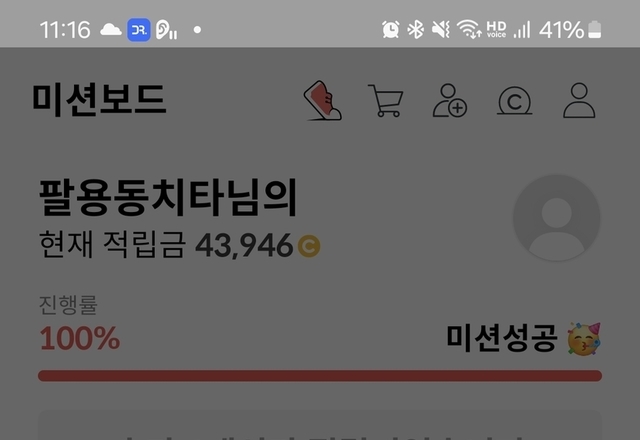Tap the party face emoji
Image resolution: width=640 pixels, height=440 pixels.
point(584,339)
